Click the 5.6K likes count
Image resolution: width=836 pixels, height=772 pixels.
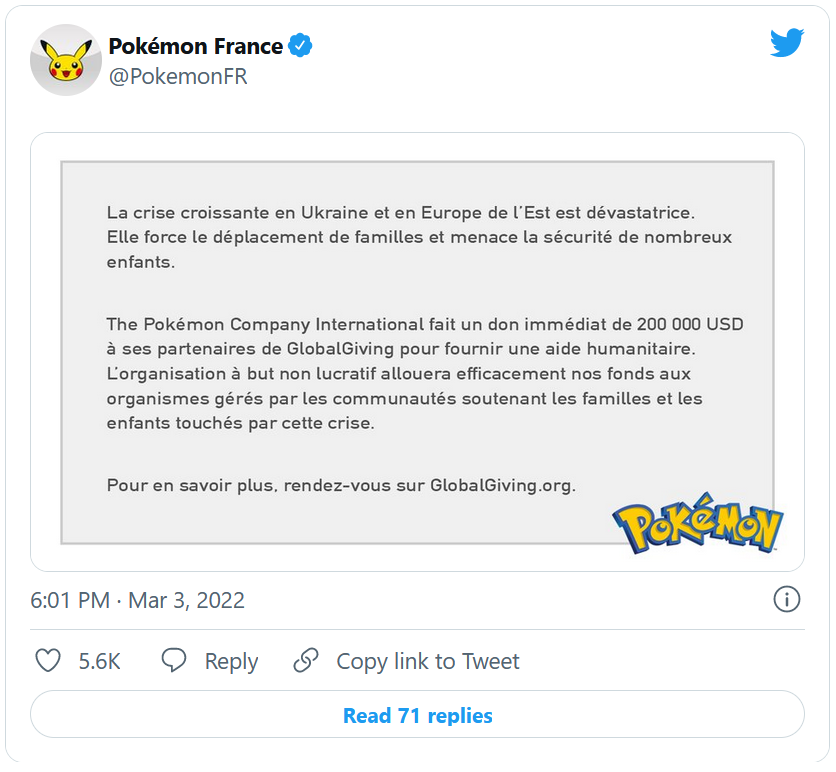(99, 661)
